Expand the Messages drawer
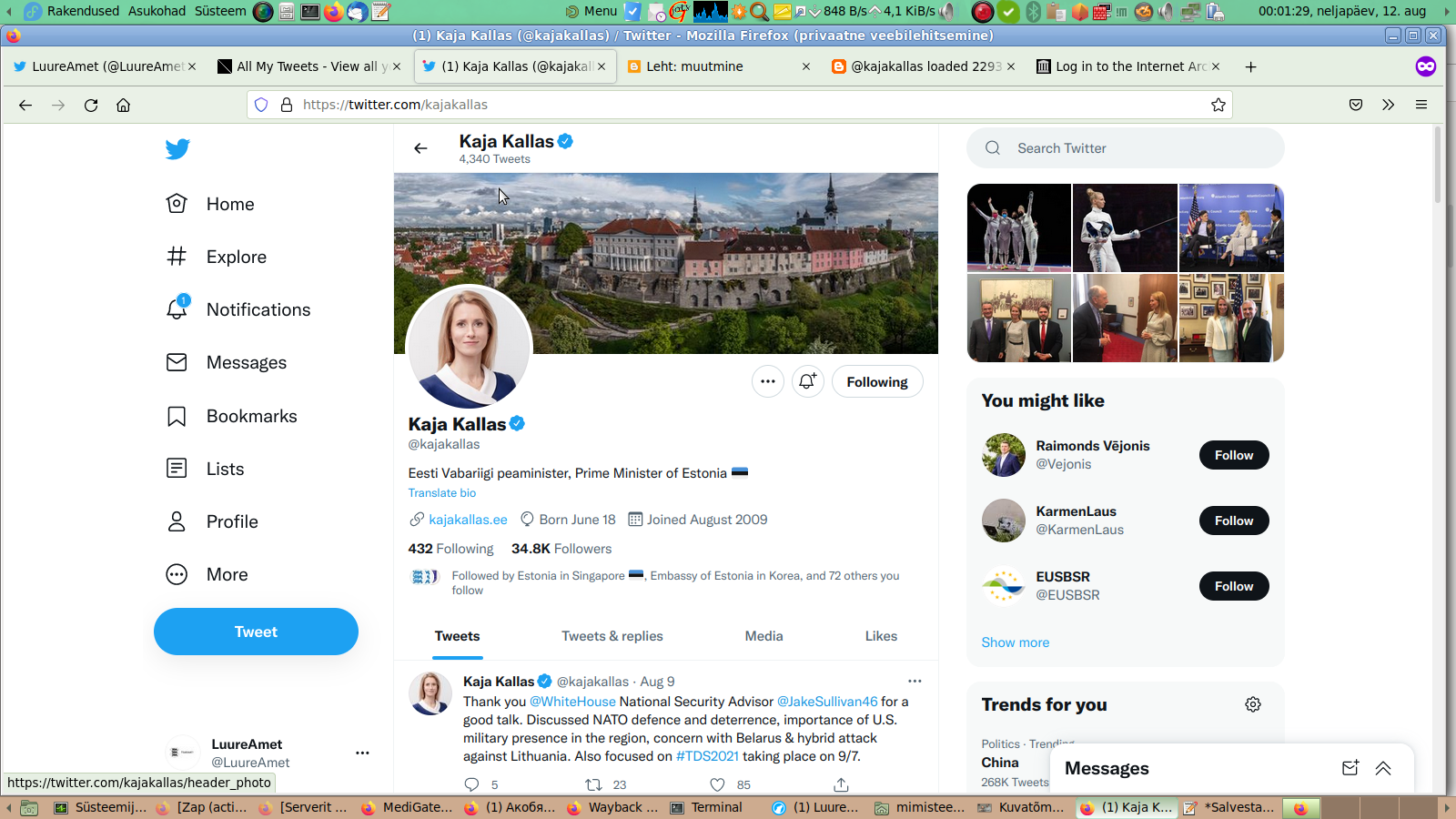Image resolution: width=1456 pixels, height=819 pixels. [1383, 768]
